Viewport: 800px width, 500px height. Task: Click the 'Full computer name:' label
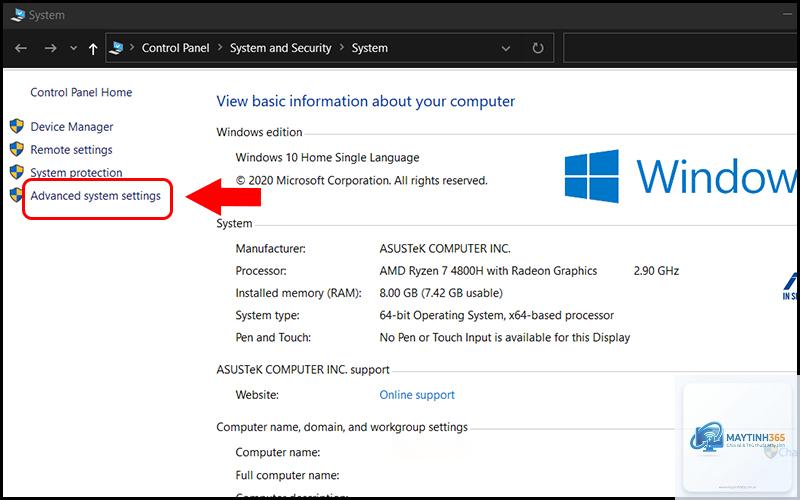pos(287,476)
